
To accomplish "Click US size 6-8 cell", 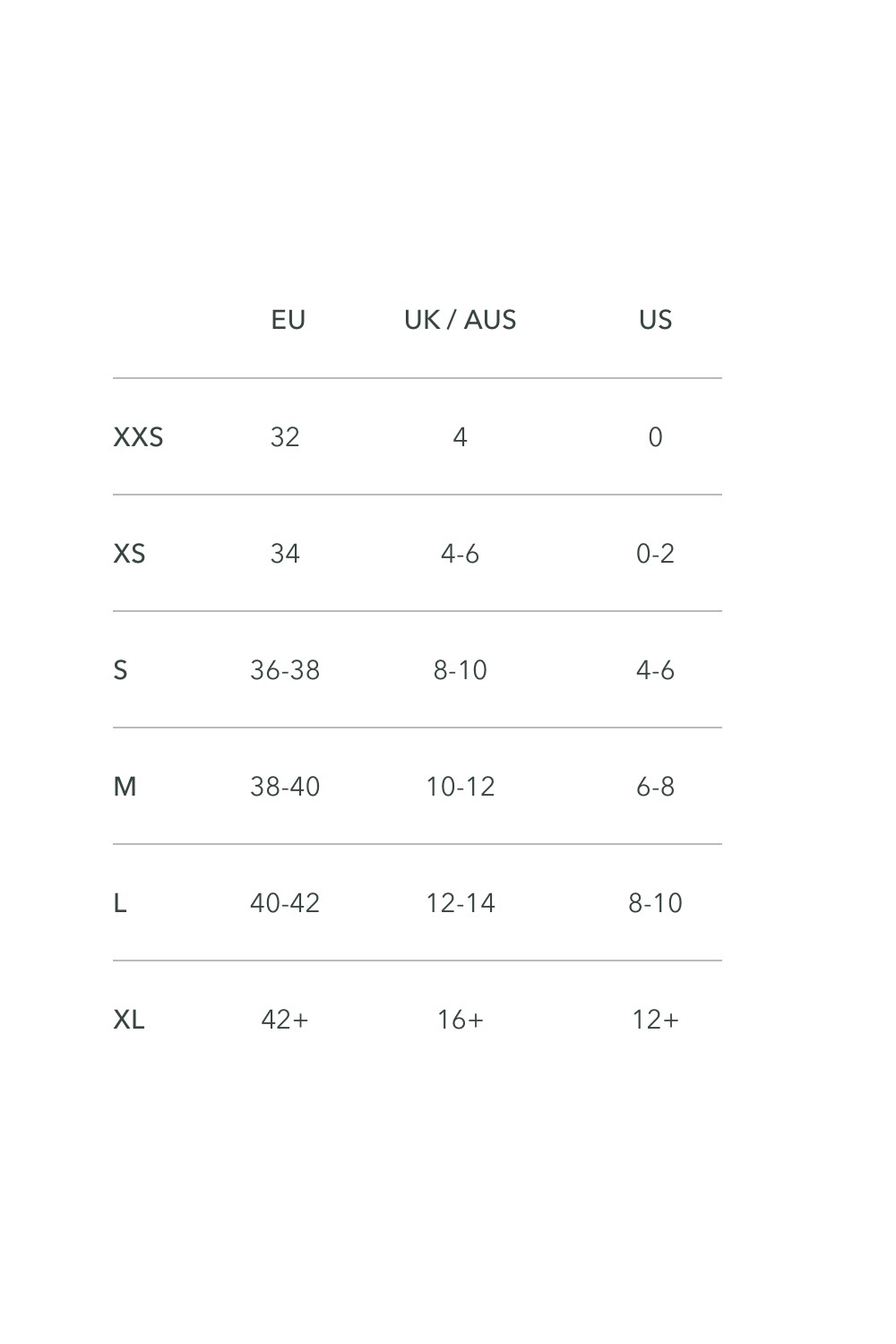I will coord(655,787).
